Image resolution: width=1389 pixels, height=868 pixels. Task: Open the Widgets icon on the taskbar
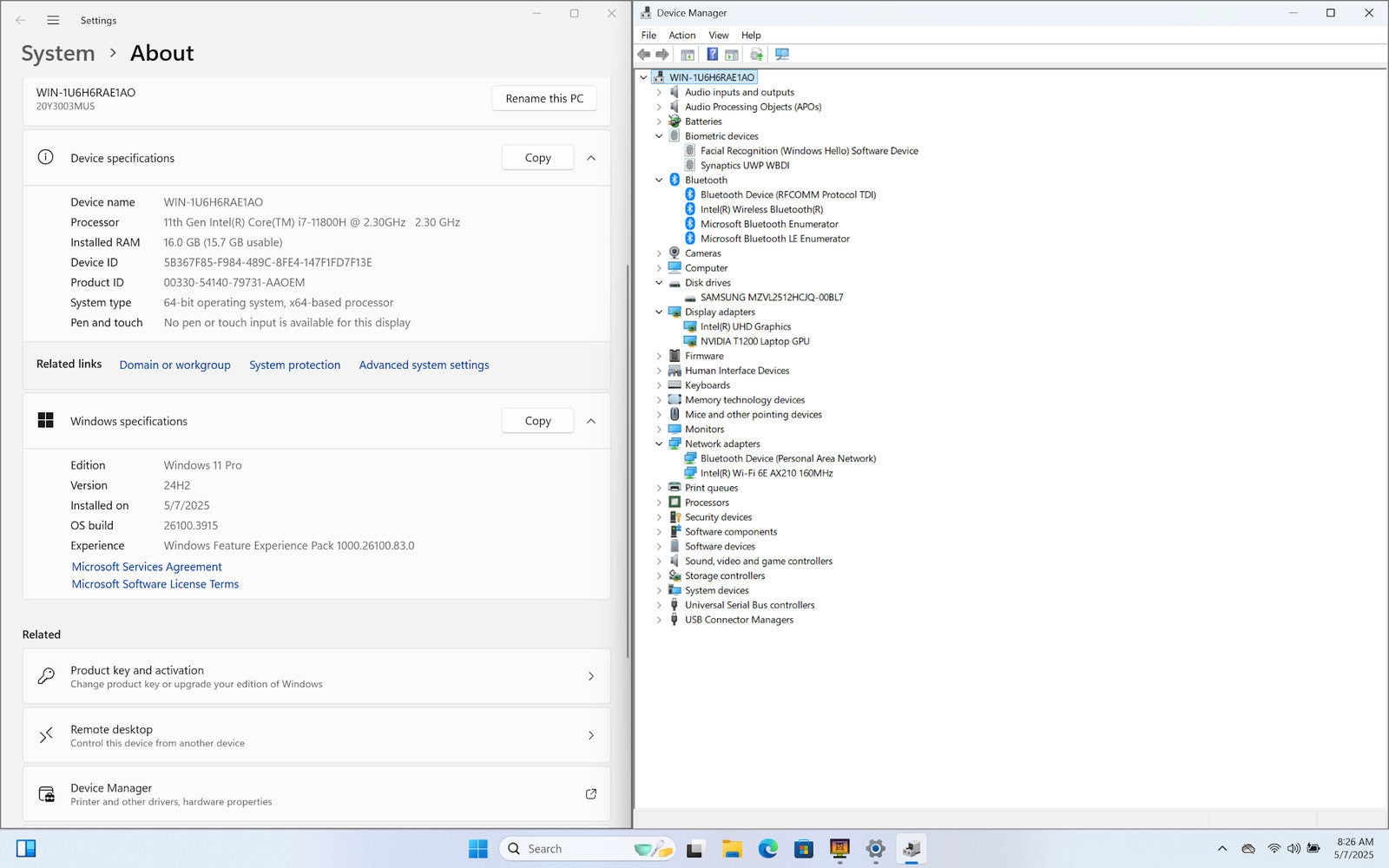coord(26,849)
